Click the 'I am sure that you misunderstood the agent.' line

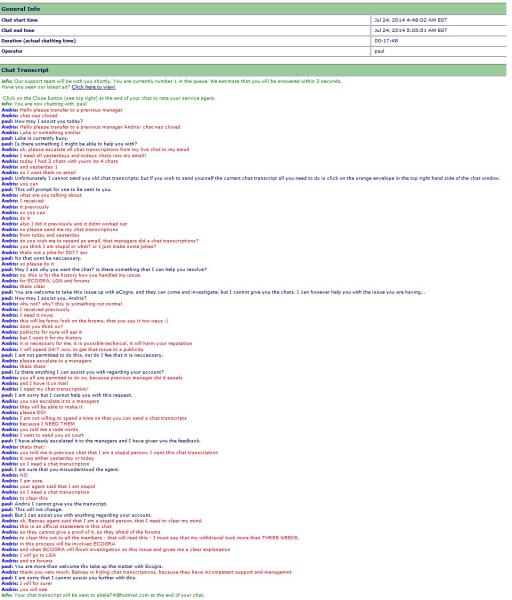tap(60, 470)
